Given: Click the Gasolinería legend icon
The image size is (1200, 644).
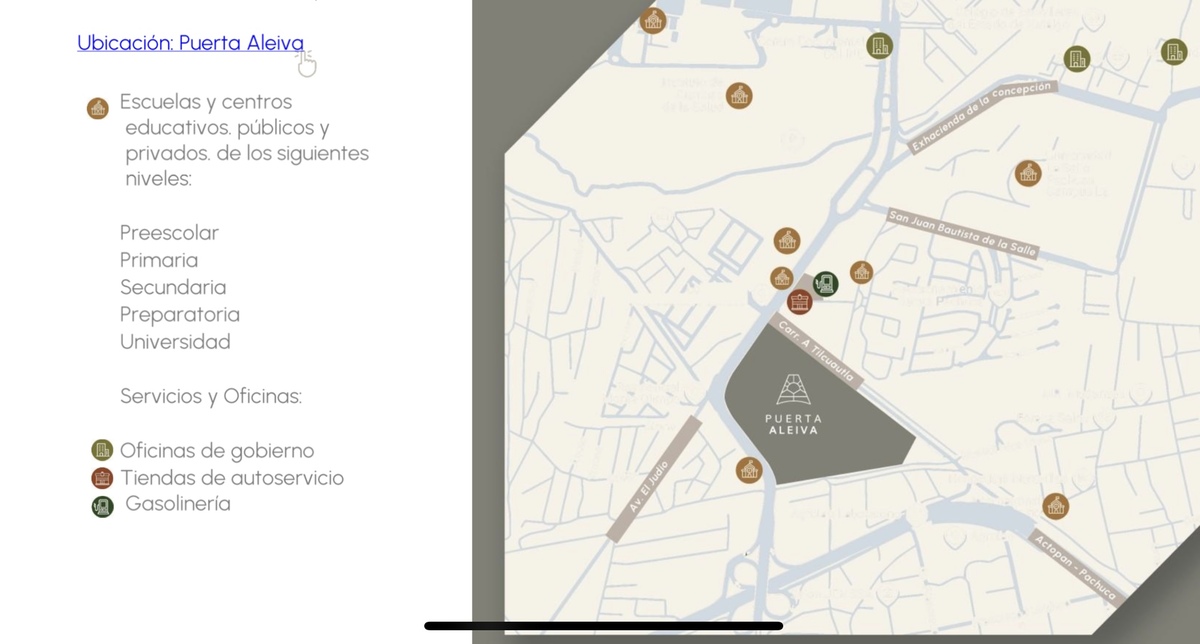Looking at the screenshot, I should click(x=102, y=506).
